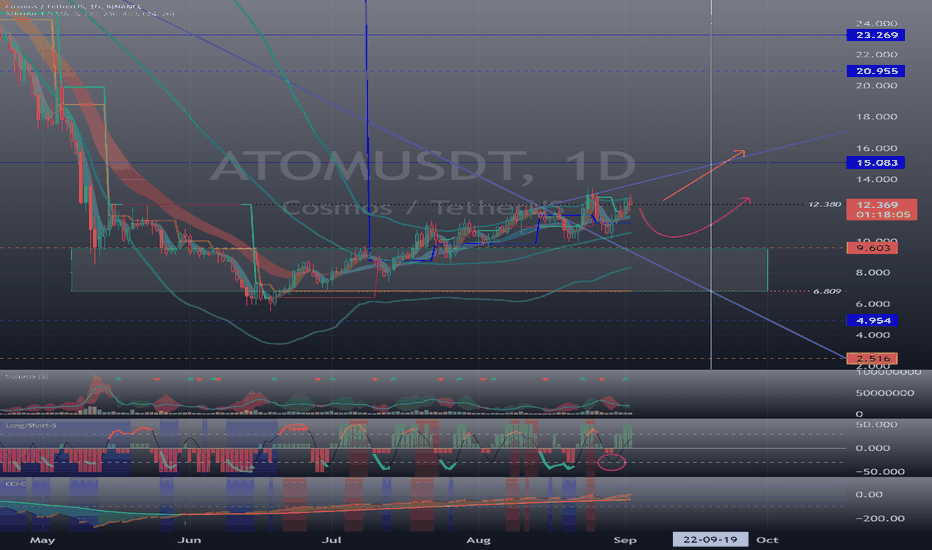The height and width of the screenshot is (550, 932).
Task: Open the Long/Short-S indicator label
Action: pos(30,426)
